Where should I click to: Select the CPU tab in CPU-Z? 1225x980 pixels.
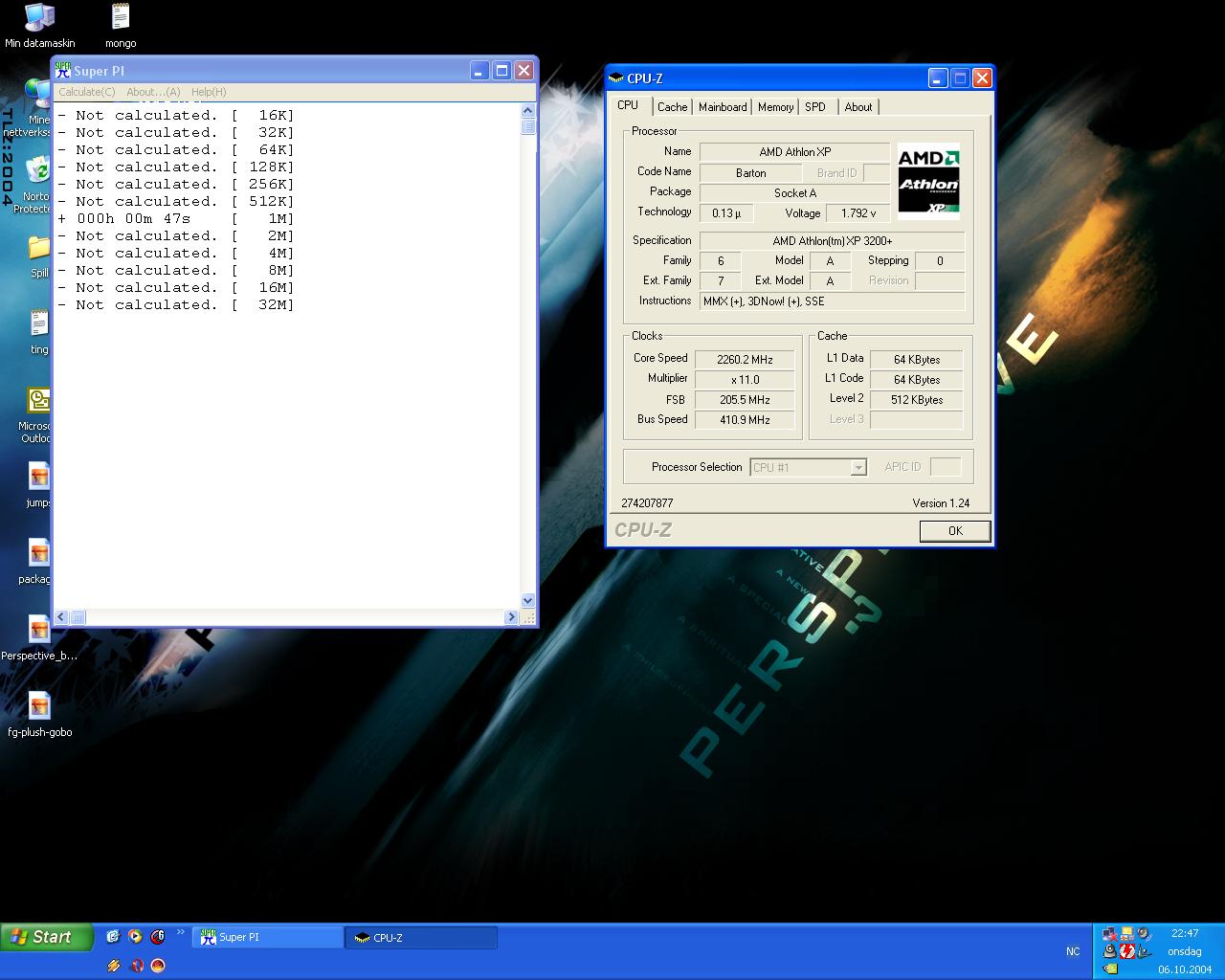click(628, 105)
